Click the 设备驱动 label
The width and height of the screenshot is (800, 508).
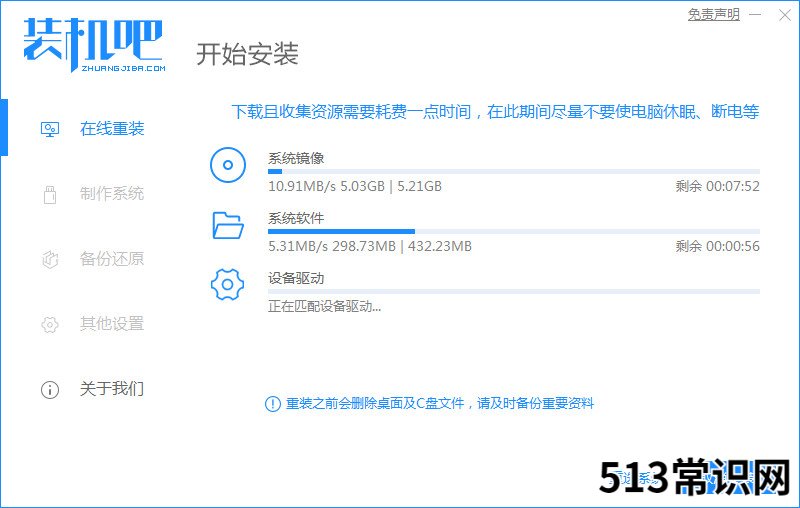[x=296, y=278]
